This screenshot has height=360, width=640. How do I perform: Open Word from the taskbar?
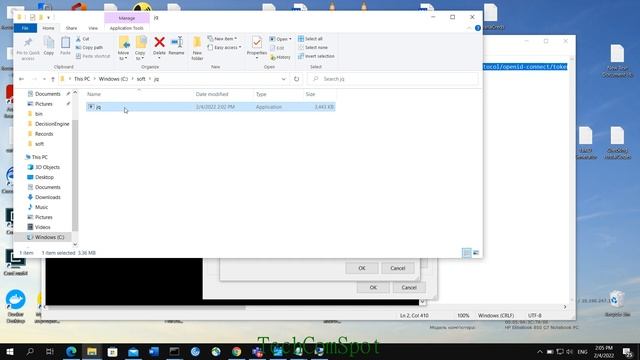(154, 351)
